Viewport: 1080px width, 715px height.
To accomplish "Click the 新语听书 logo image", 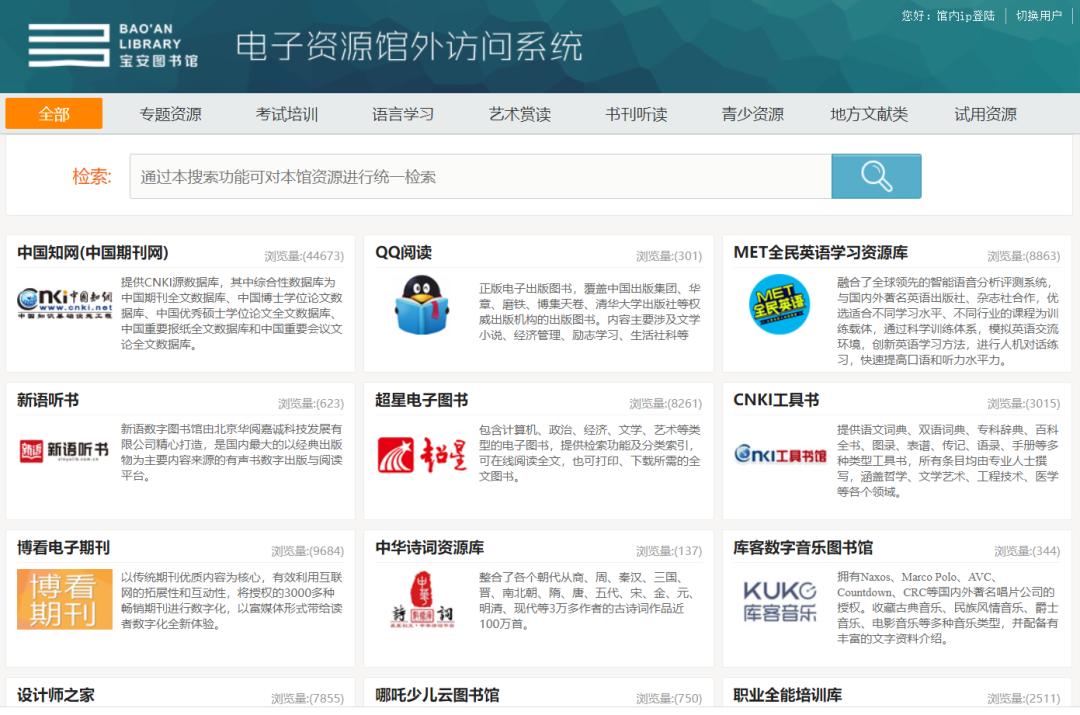I will click(64, 452).
